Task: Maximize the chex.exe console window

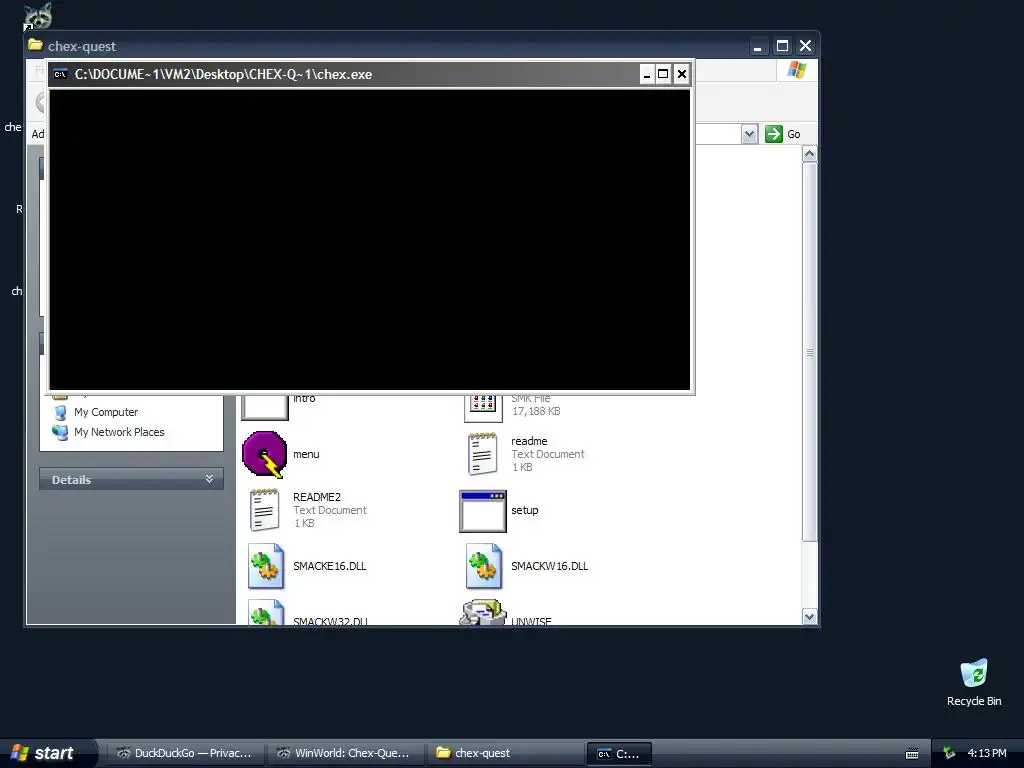Action: (x=663, y=74)
